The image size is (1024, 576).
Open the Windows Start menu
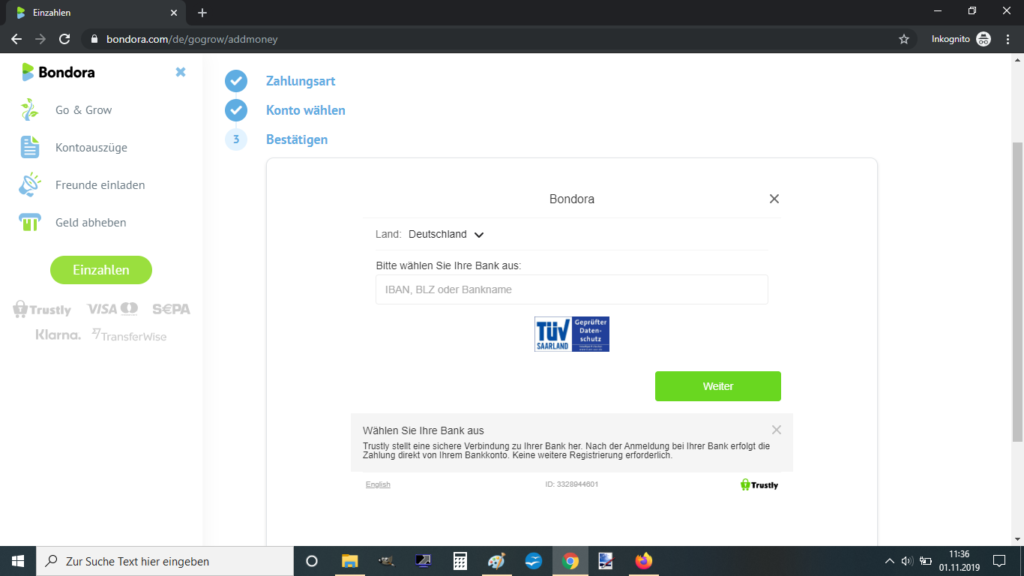click(18, 561)
